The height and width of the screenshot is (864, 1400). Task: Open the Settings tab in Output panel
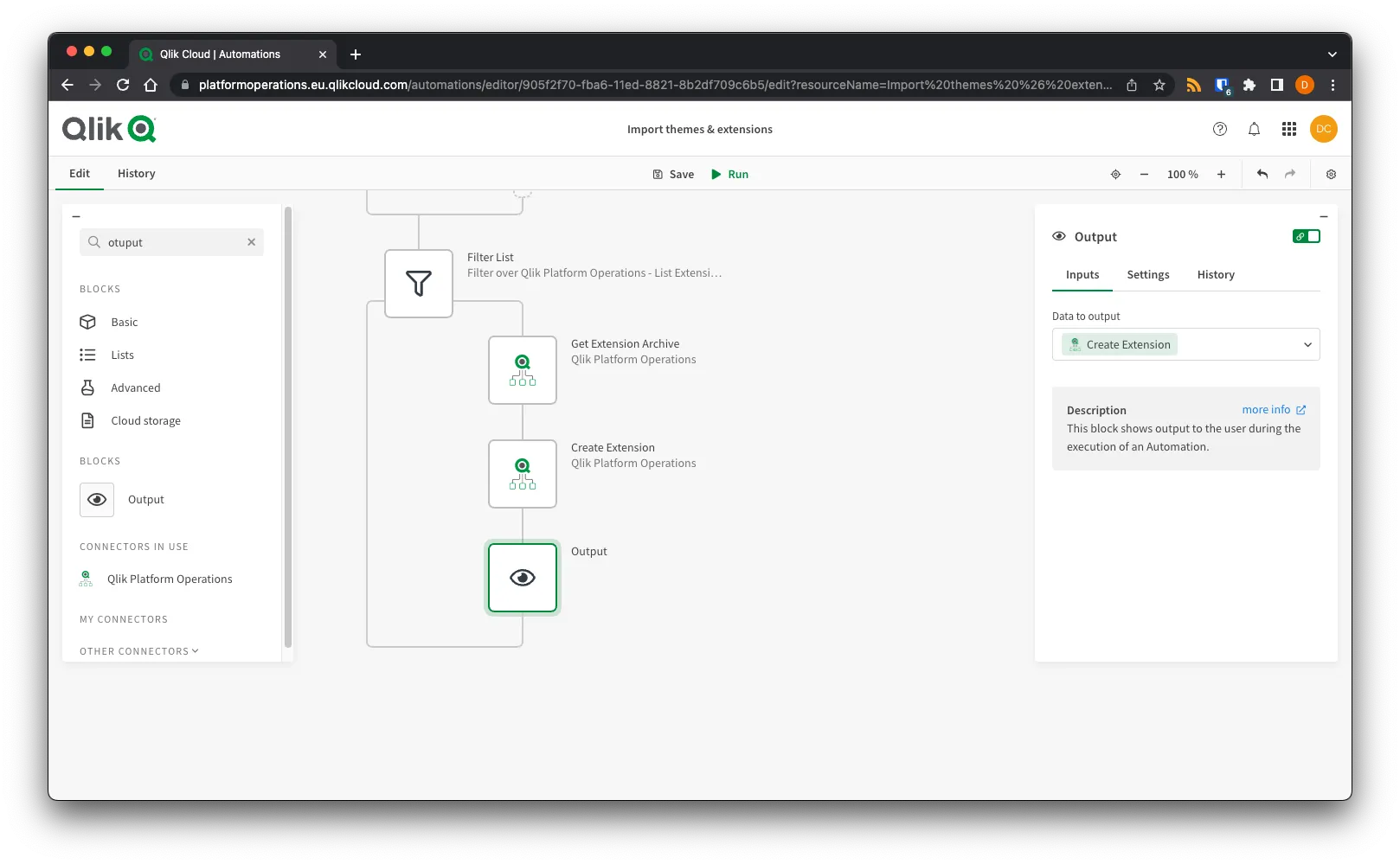click(x=1147, y=274)
